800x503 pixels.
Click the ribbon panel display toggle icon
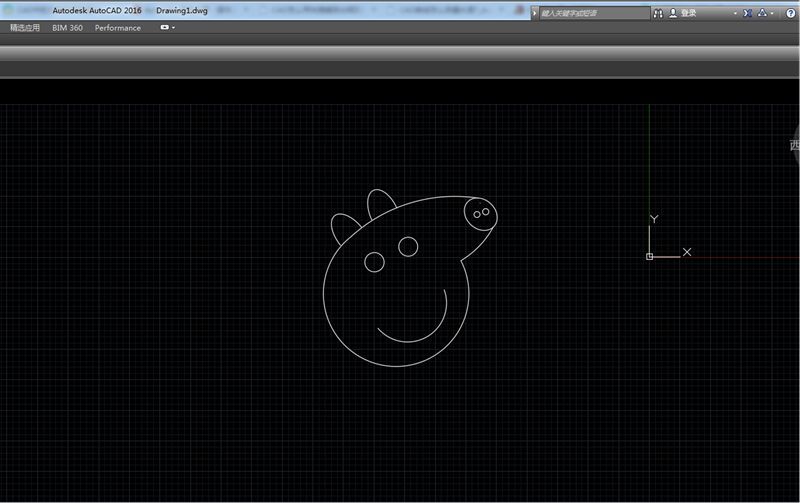164,27
